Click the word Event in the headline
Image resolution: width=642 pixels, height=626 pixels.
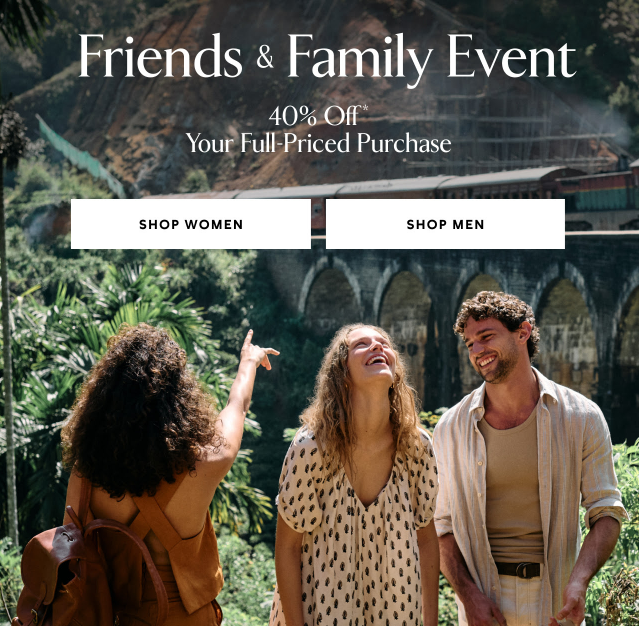coord(512,56)
